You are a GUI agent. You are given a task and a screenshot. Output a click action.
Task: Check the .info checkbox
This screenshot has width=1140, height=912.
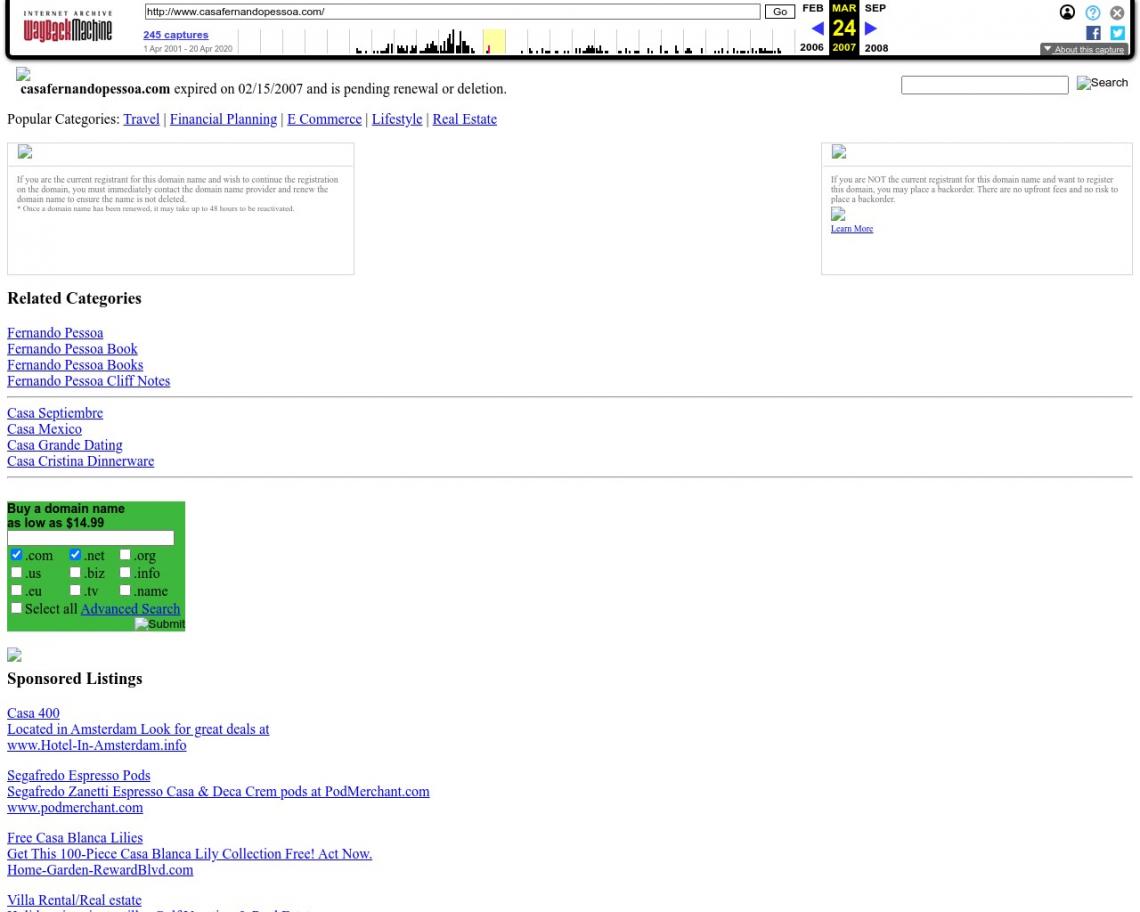[x=125, y=572]
